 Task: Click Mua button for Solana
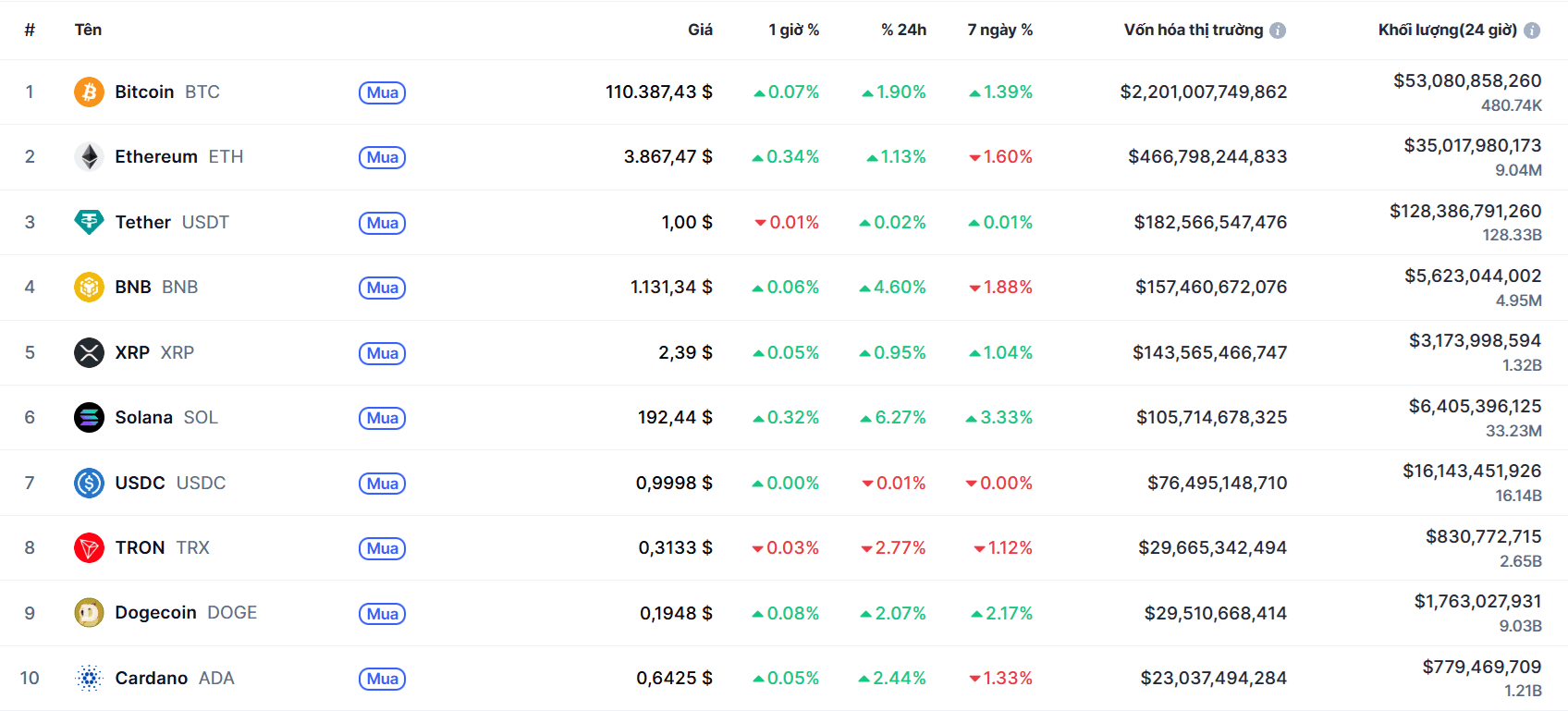(382, 418)
